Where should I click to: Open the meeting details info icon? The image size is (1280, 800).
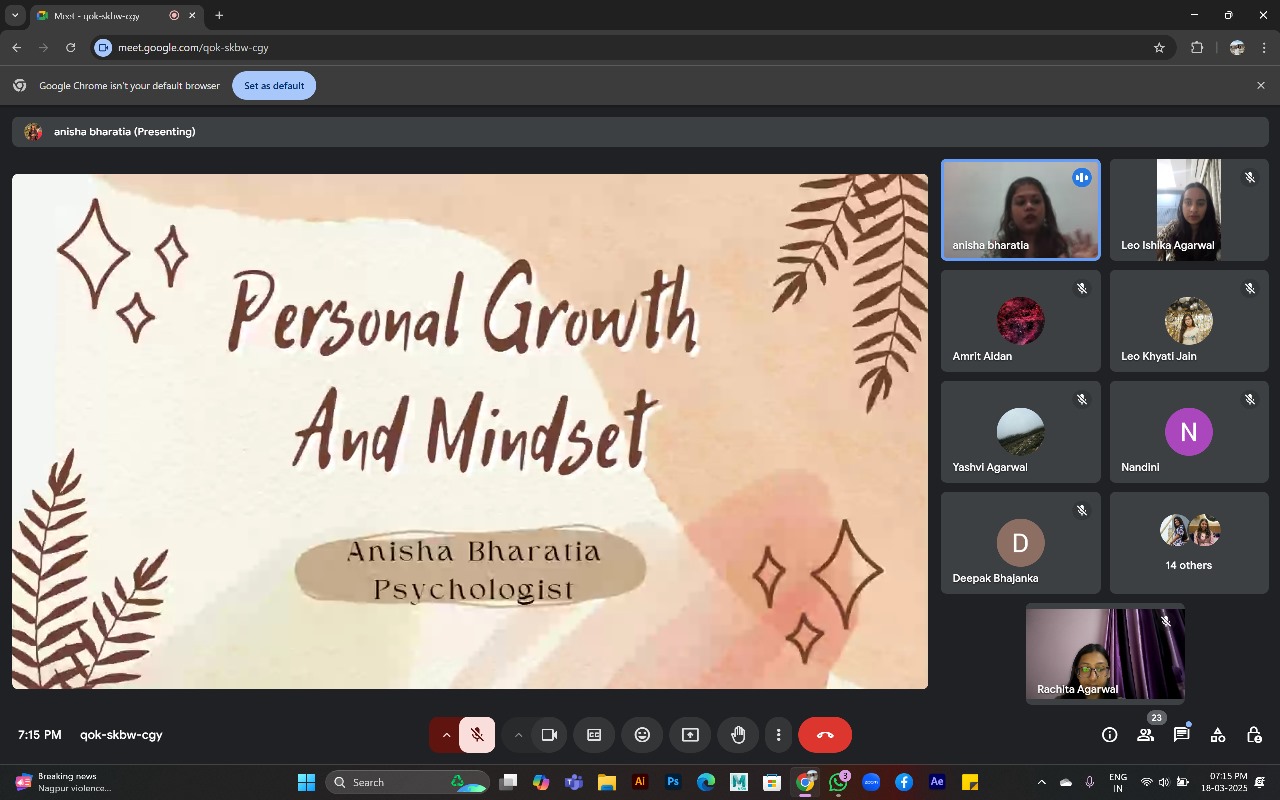[x=1109, y=735]
